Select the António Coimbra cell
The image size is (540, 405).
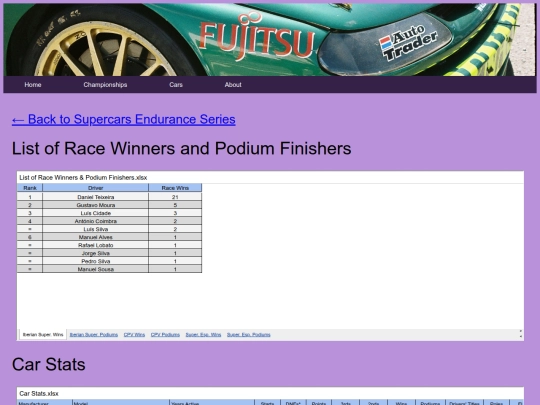point(96,221)
